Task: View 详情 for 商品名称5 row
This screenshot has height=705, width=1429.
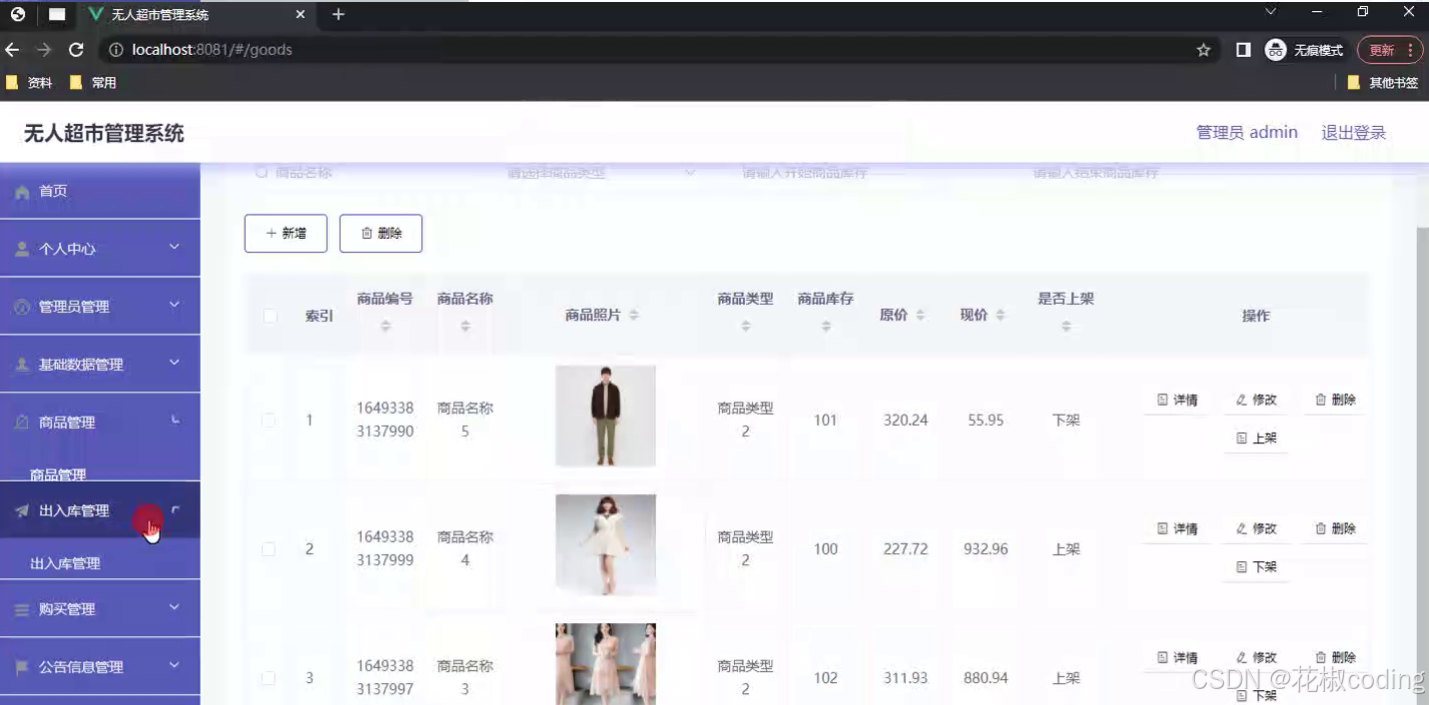Action: (1177, 400)
